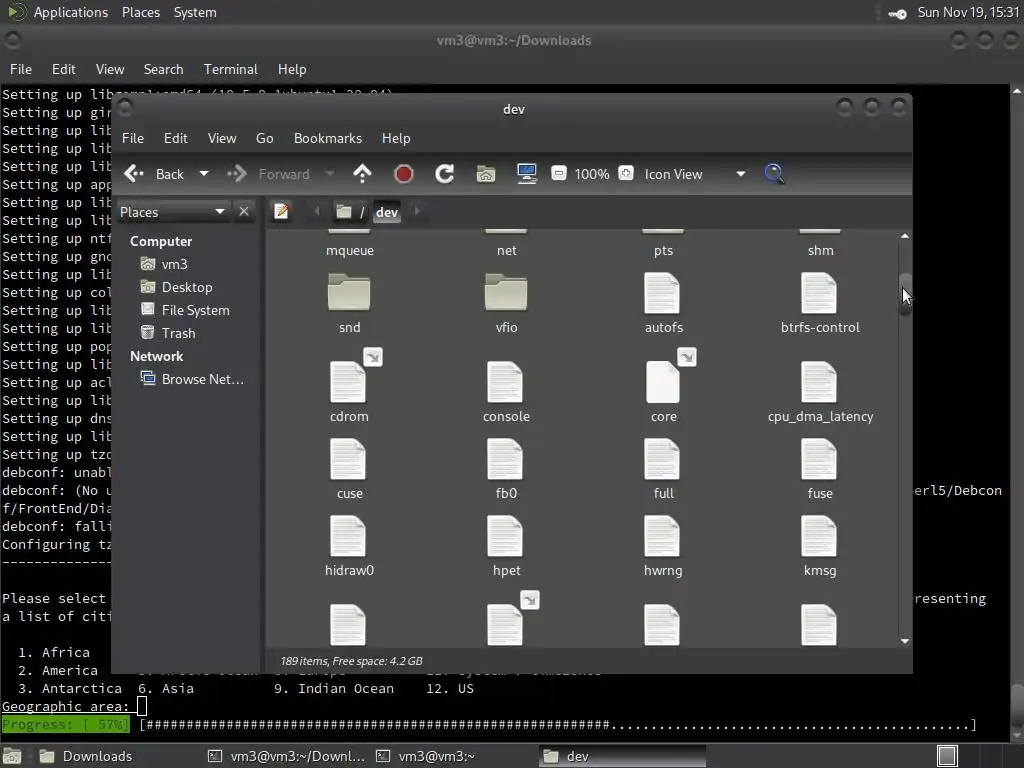Select the vfio folder icon
This screenshot has width=1024, height=768.
[506, 293]
